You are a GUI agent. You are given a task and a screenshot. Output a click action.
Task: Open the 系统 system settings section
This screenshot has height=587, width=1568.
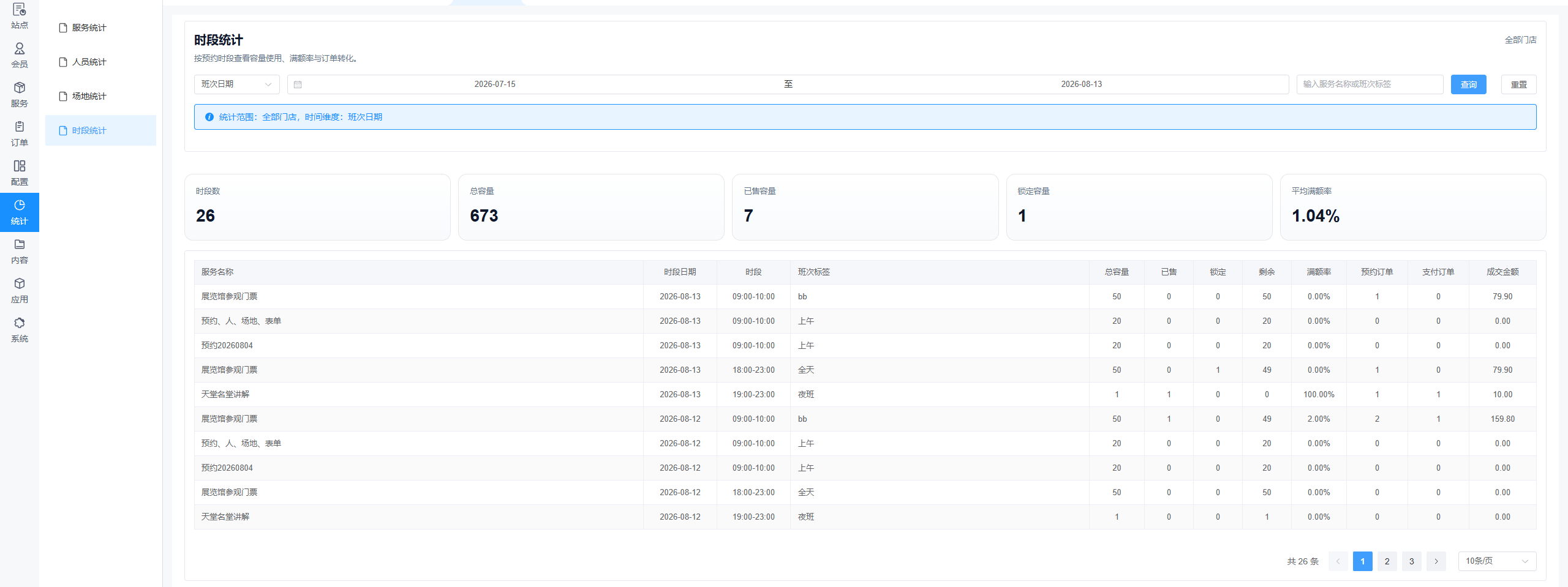click(20, 330)
